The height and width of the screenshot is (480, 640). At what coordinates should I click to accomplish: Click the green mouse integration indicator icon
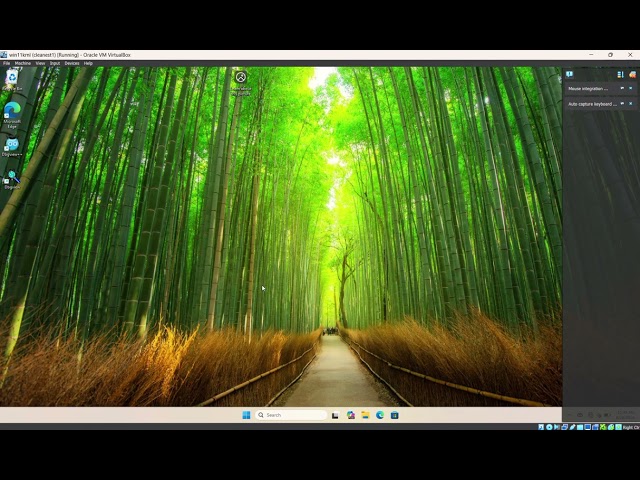(611, 427)
